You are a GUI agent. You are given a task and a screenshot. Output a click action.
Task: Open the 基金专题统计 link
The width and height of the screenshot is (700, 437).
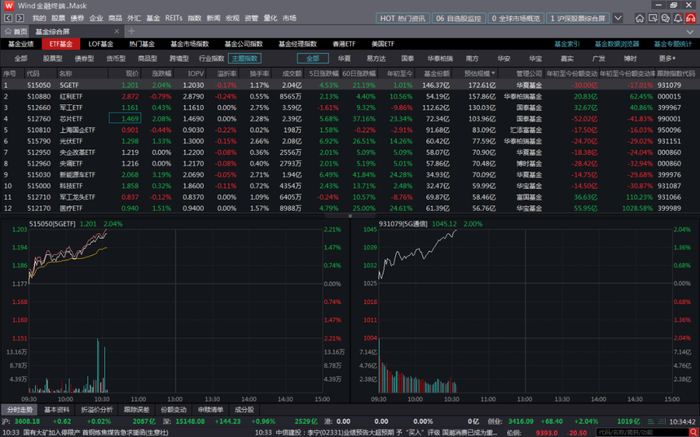click(x=673, y=44)
